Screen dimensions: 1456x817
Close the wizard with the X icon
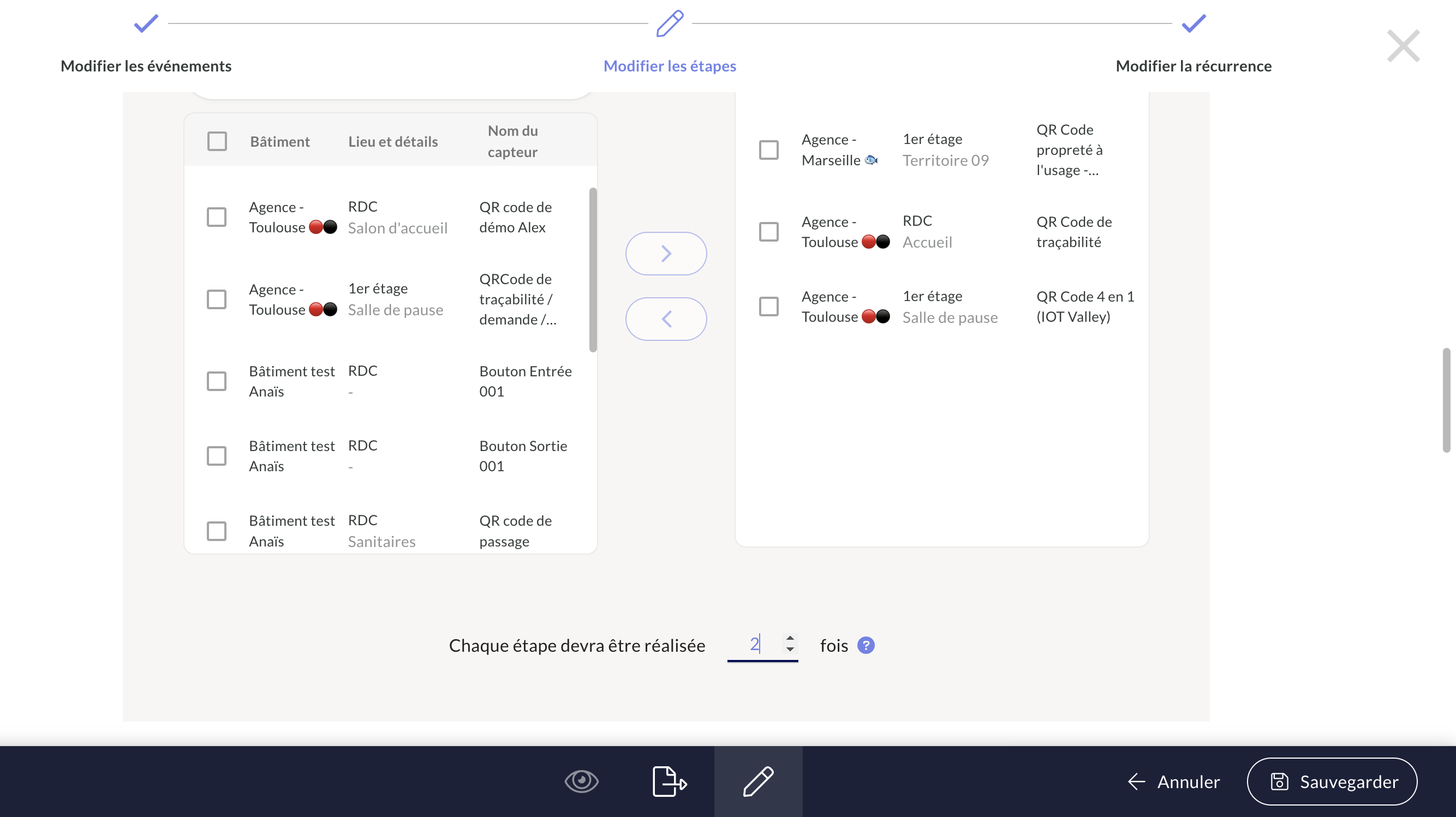[1403, 46]
